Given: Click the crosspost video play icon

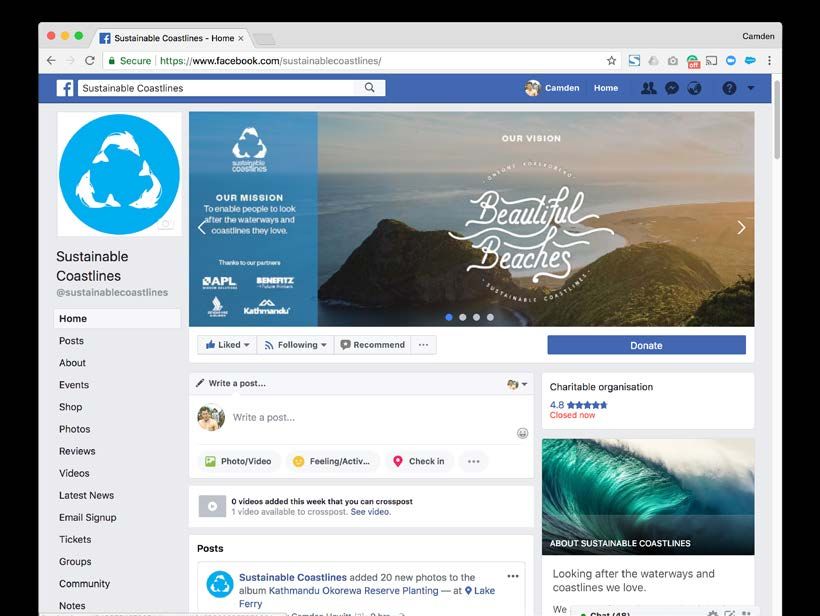Looking at the screenshot, I should (212, 506).
